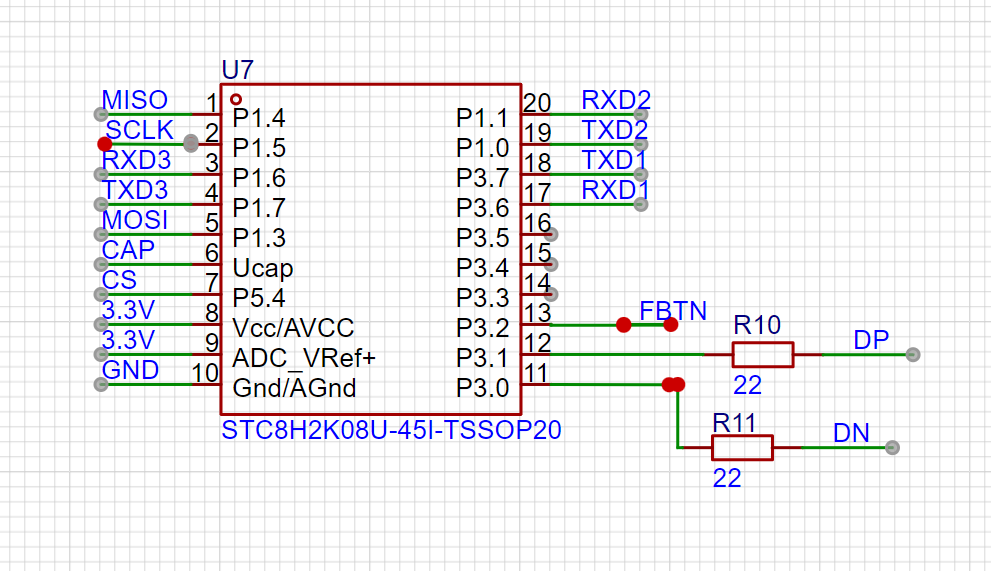The width and height of the screenshot is (991, 571).
Task: Click the P3.4 pin name
Action: [483, 268]
